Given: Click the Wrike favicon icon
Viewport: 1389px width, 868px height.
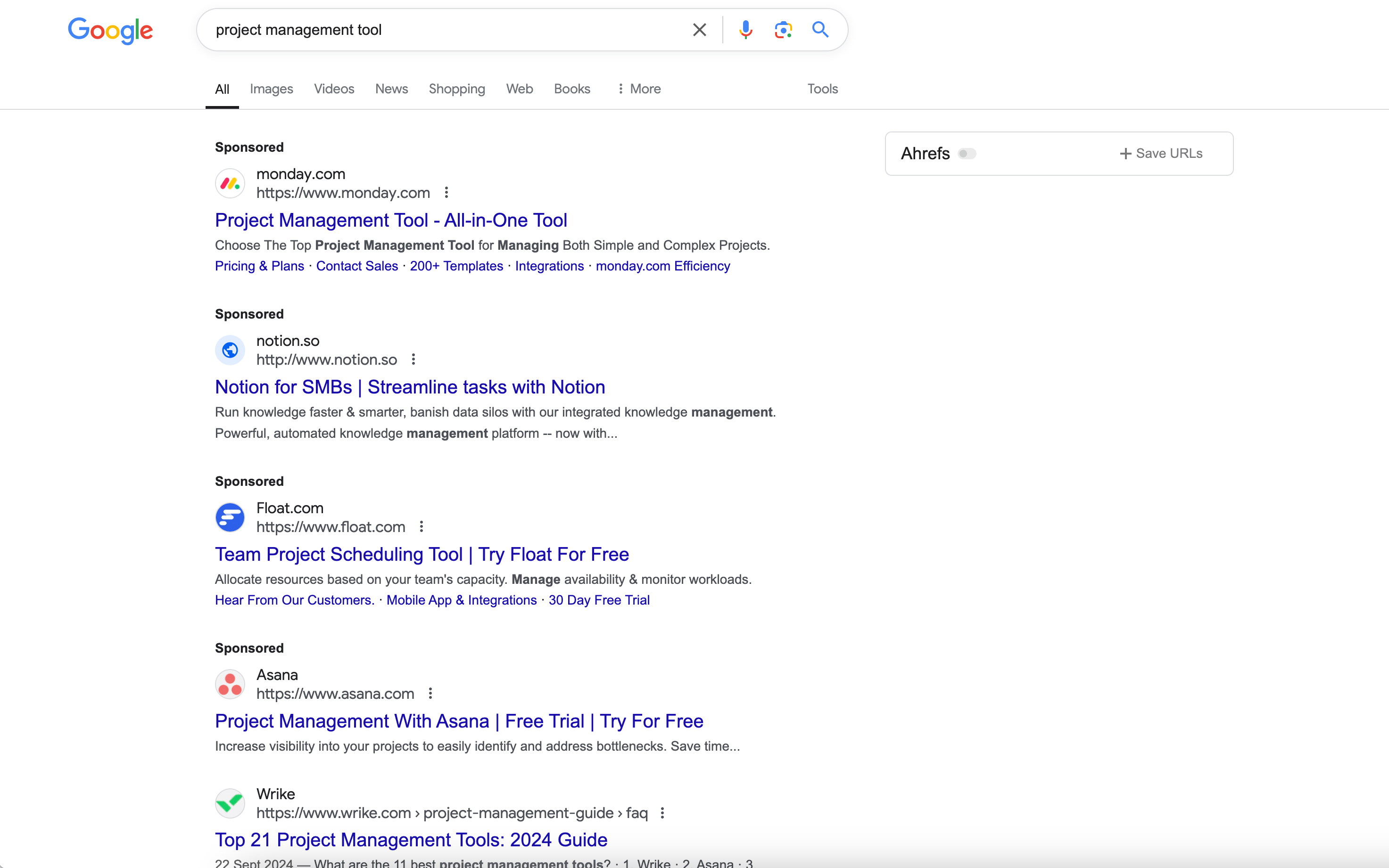Looking at the screenshot, I should (230, 803).
